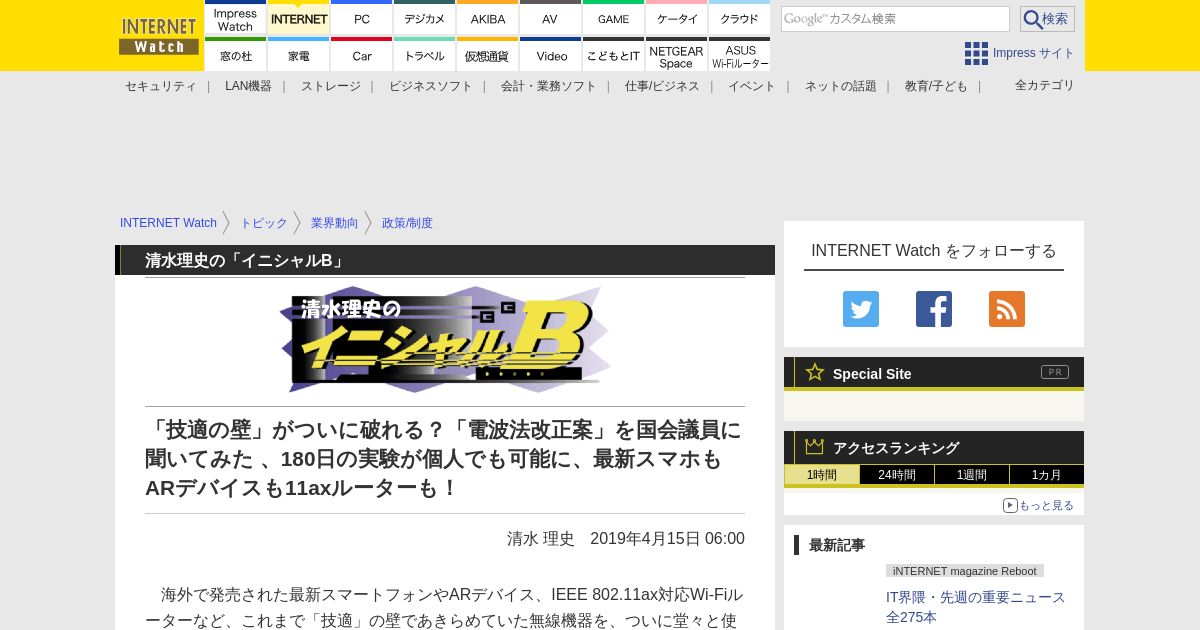Click the article headline about 電波法改正案
The height and width of the screenshot is (630, 1200).
tap(444, 459)
